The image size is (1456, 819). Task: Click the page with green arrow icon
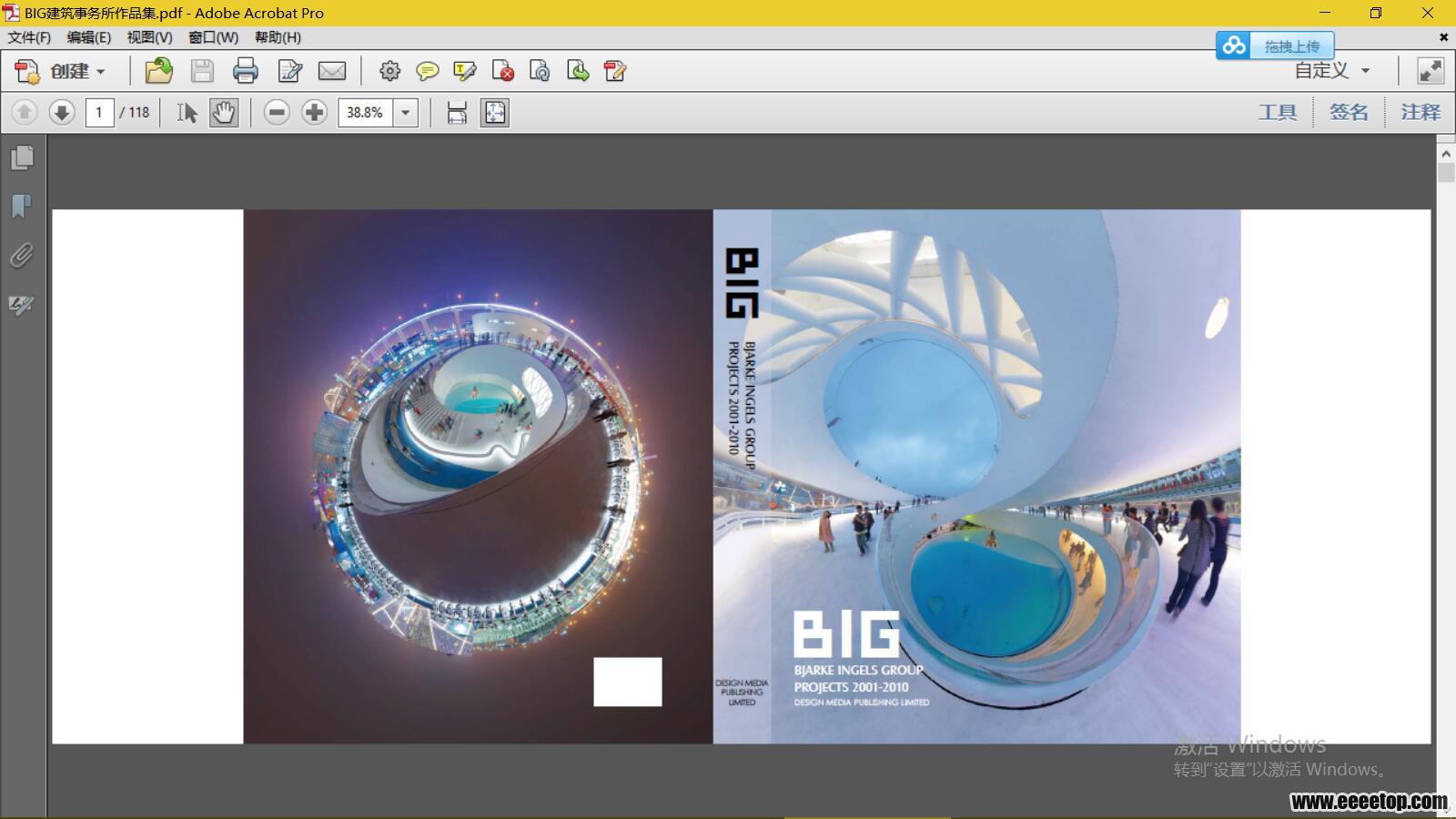577,71
